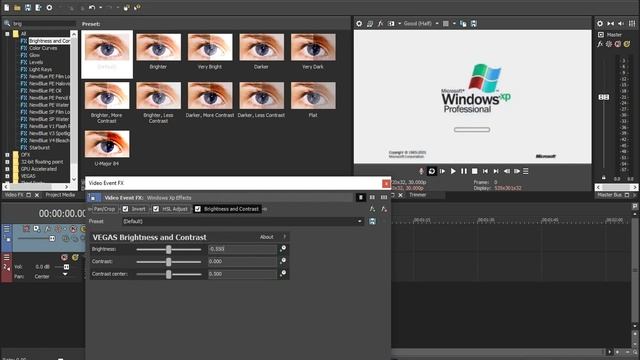Image resolution: width=640 pixels, height=360 pixels.
Task: Open preview properties gear icon
Action: click(x=359, y=24)
